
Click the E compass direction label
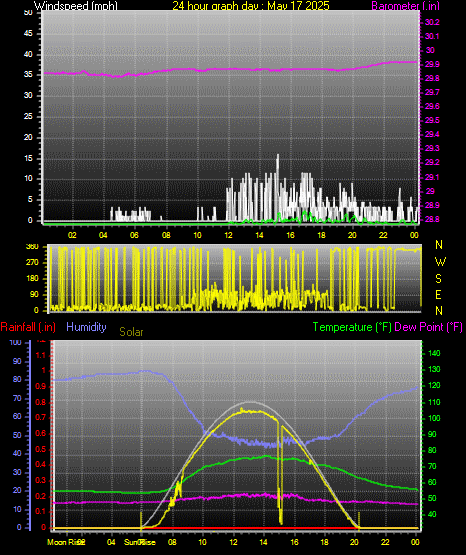click(438, 294)
